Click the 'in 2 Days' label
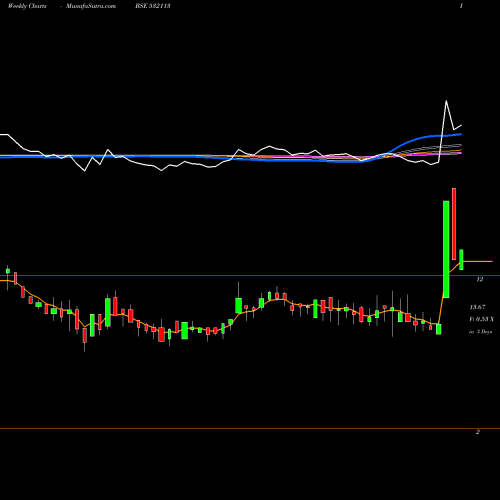 (480, 332)
